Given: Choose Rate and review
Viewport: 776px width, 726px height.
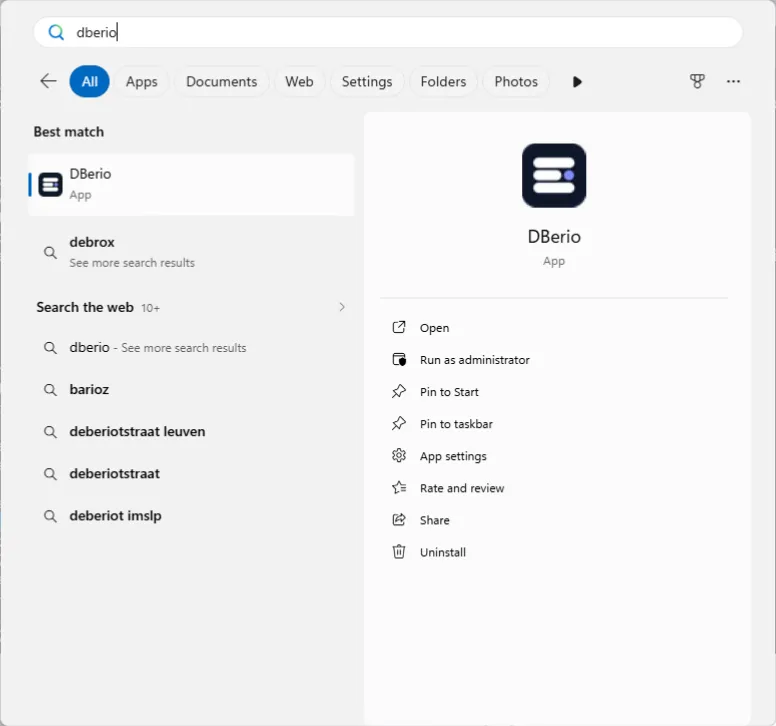Looking at the screenshot, I should [x=462, y=488].
